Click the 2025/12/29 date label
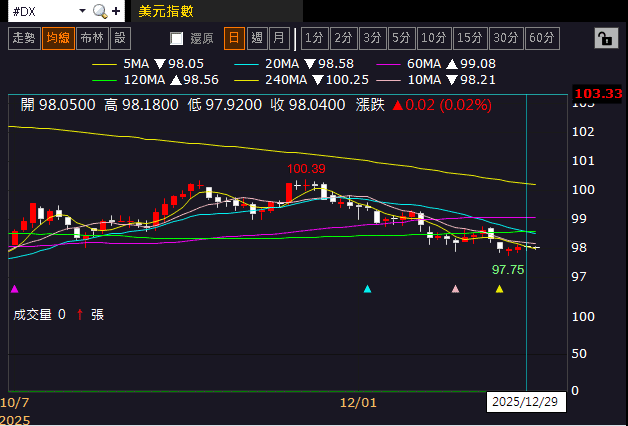This screenshot has height=426, width=628. pyautogui.click(x=526, y=402)
